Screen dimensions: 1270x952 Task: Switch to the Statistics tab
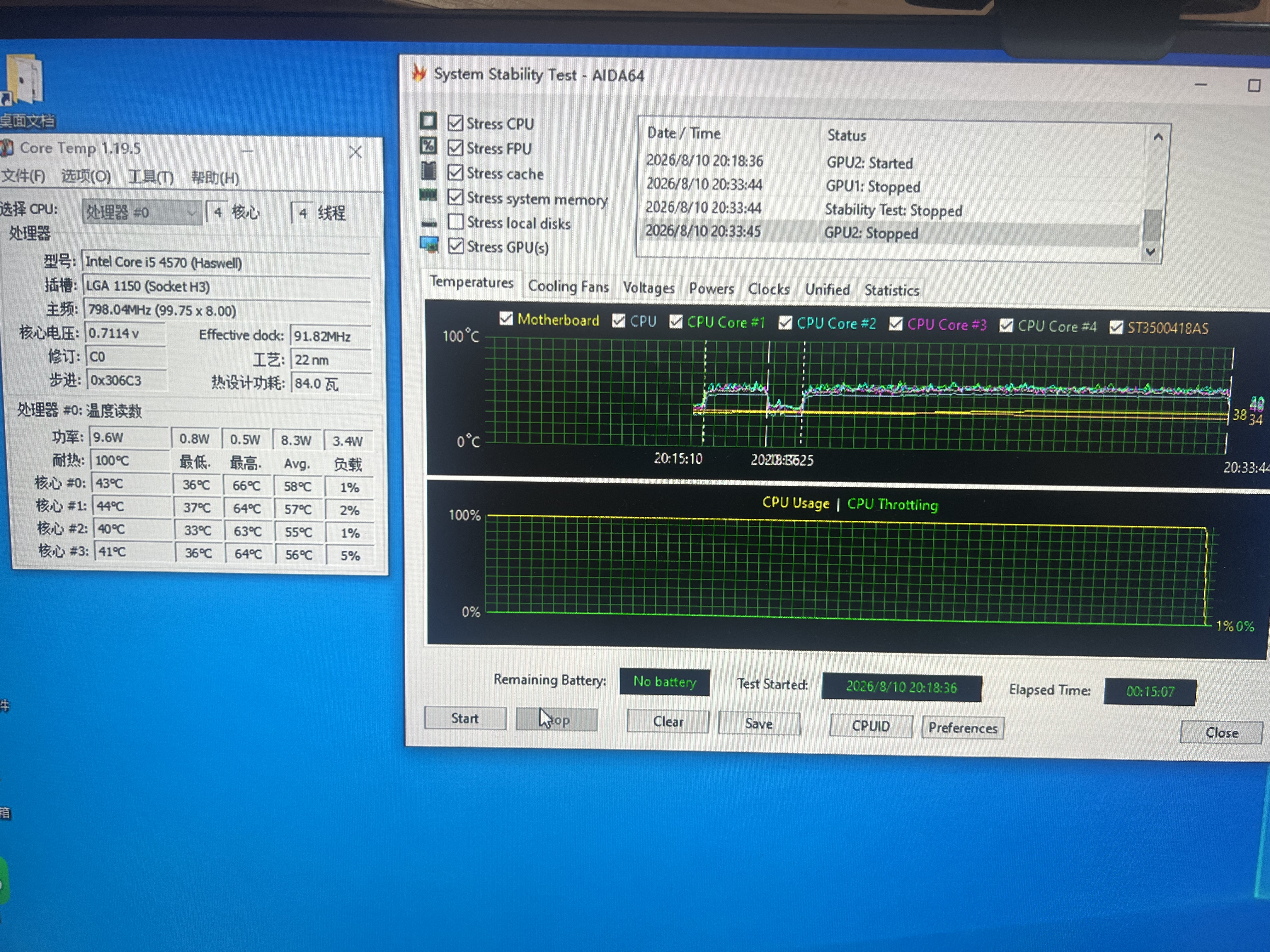pyautogui.click(x=892, y=290)
